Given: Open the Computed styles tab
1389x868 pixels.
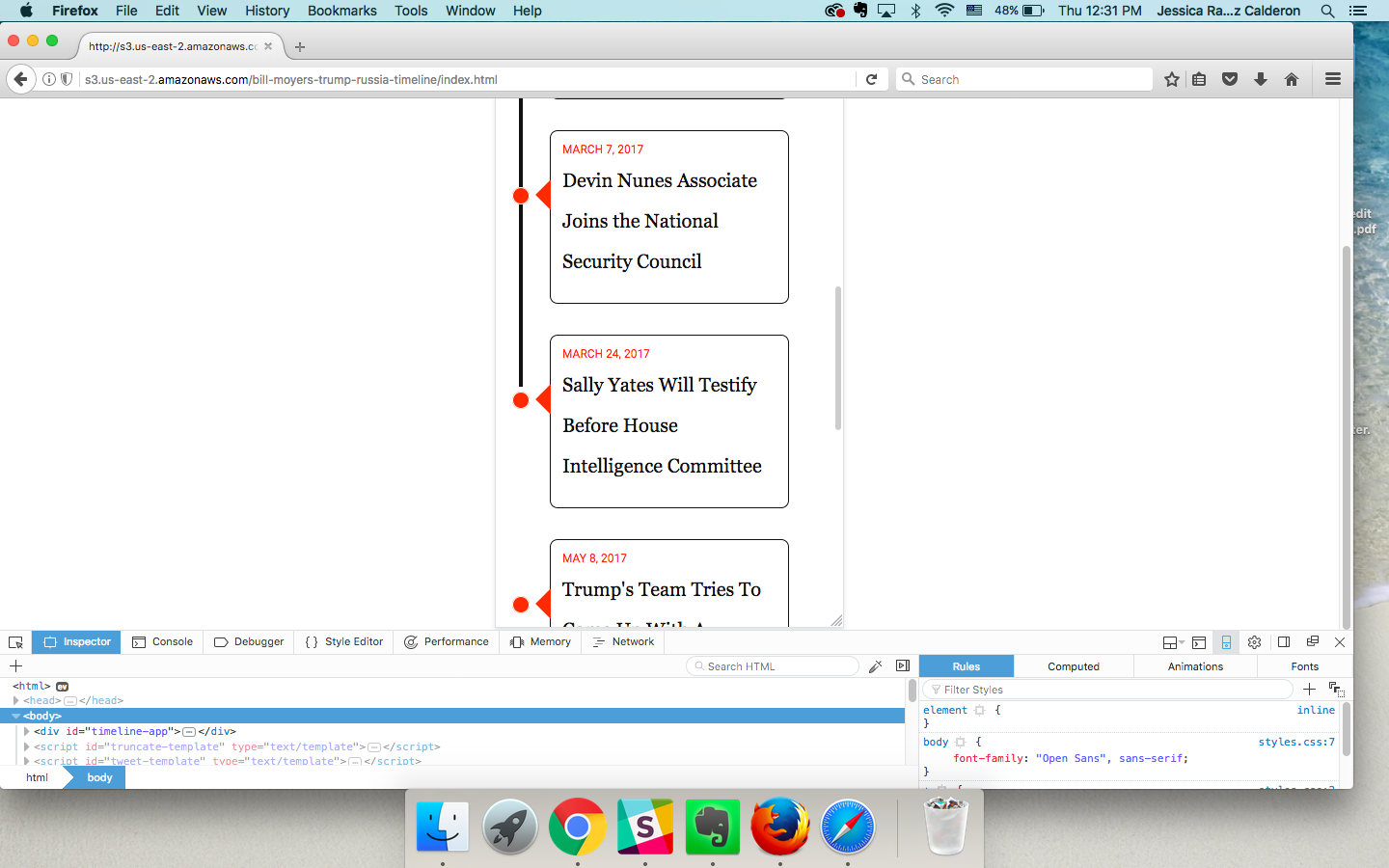Looking at the screenshot, I should tap(1073, 666).
